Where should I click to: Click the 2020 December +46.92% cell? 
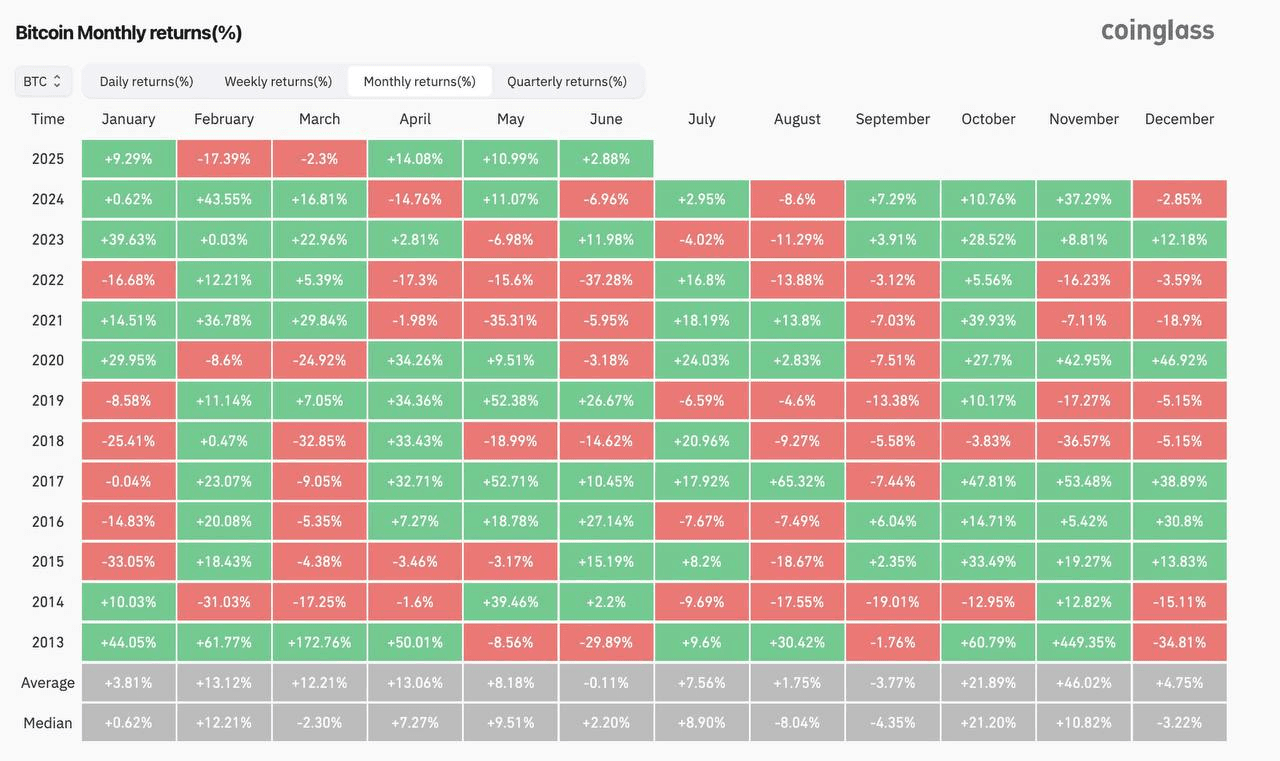[x=1180, y=360]
